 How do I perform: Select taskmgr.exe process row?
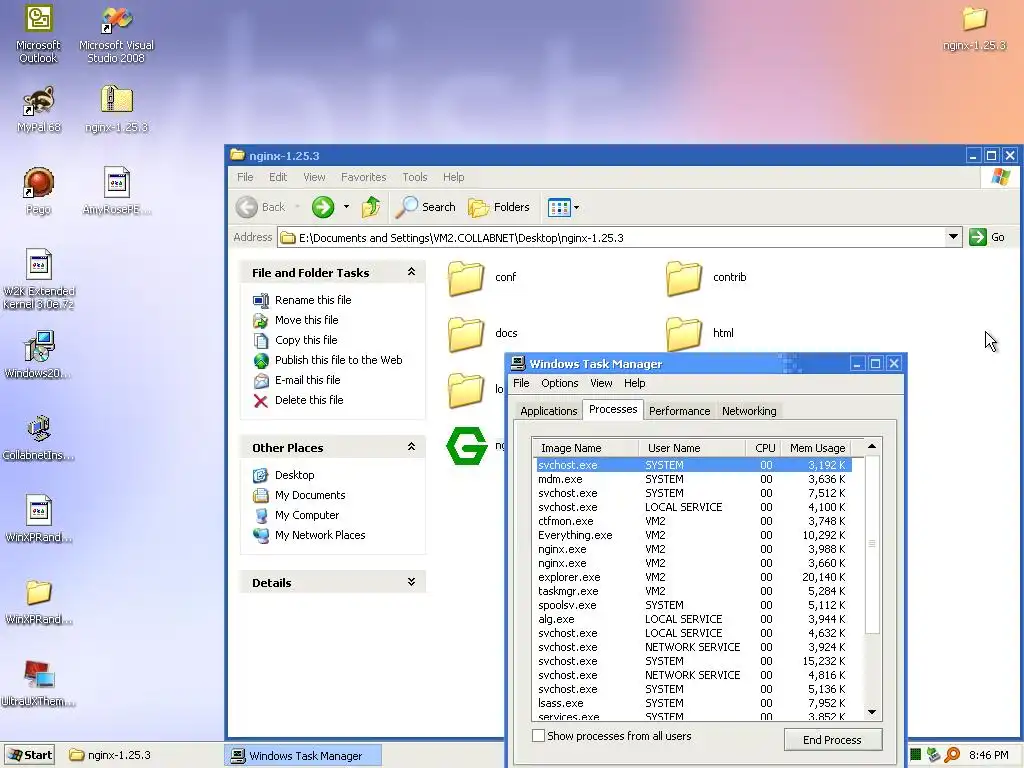[694, 591]
